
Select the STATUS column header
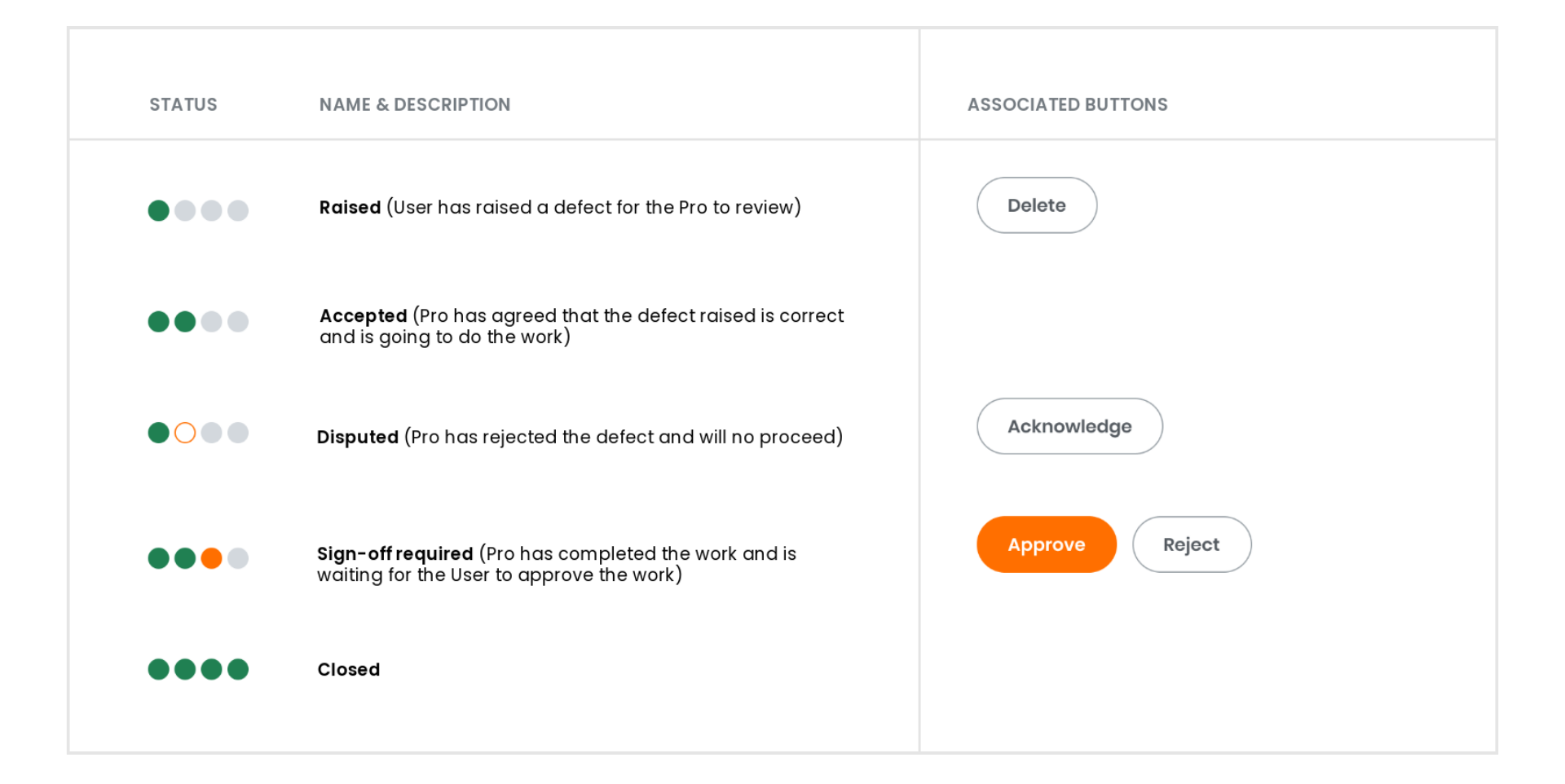[183, 104]
